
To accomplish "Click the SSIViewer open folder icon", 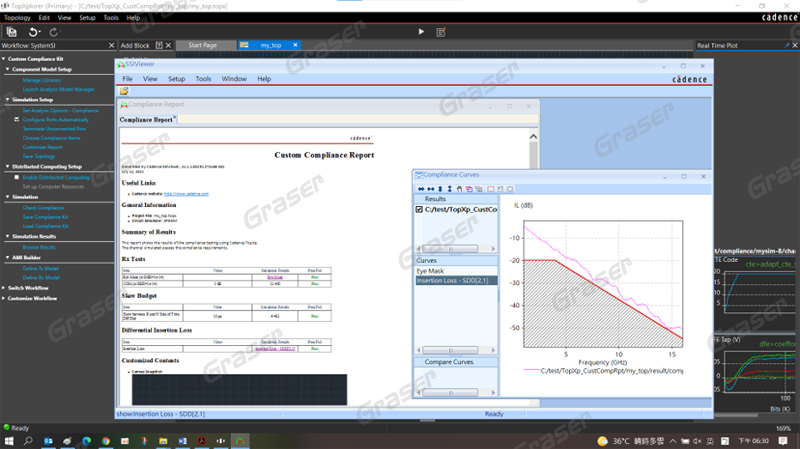I will (x=124, y=91).
